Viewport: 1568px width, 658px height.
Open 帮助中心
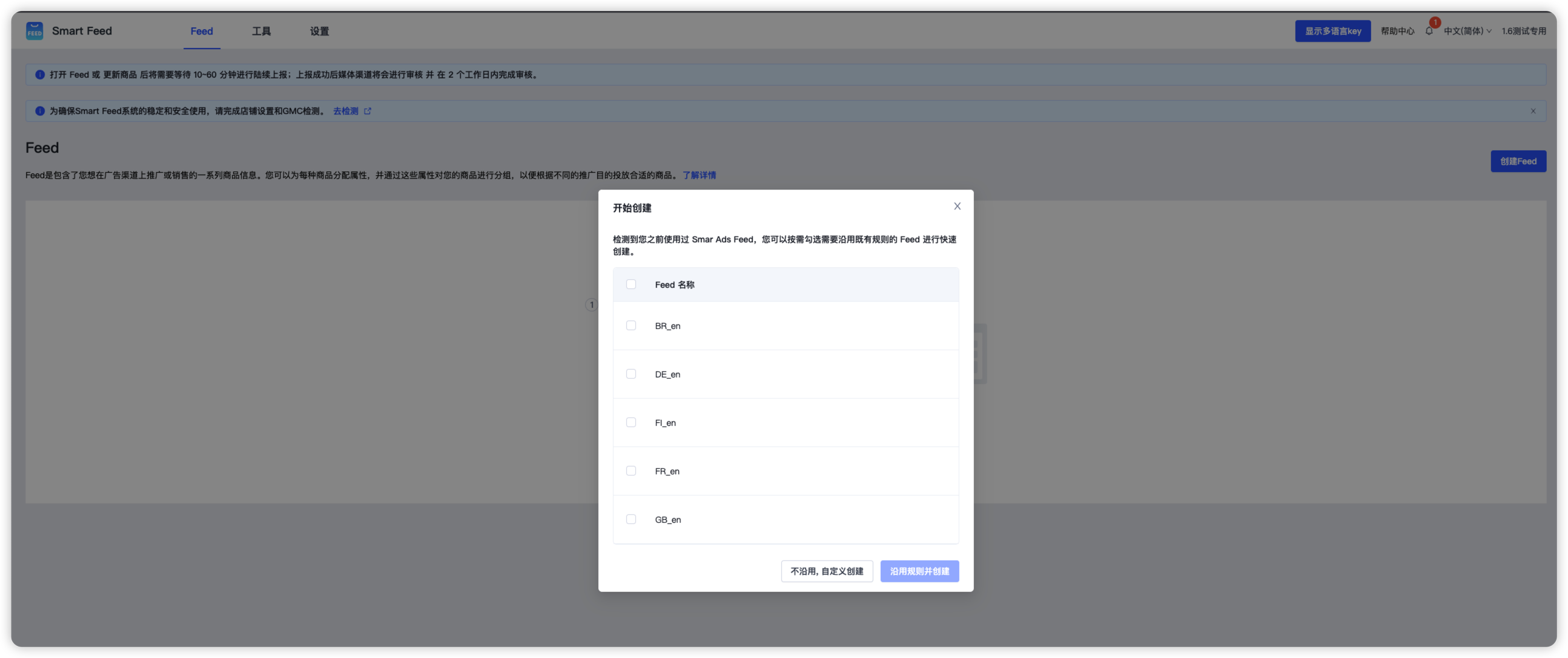coord(1397,31)
